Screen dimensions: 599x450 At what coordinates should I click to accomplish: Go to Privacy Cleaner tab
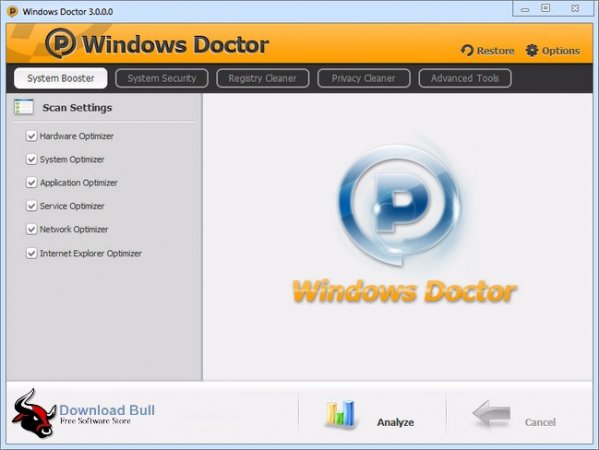tap(364, 78)
